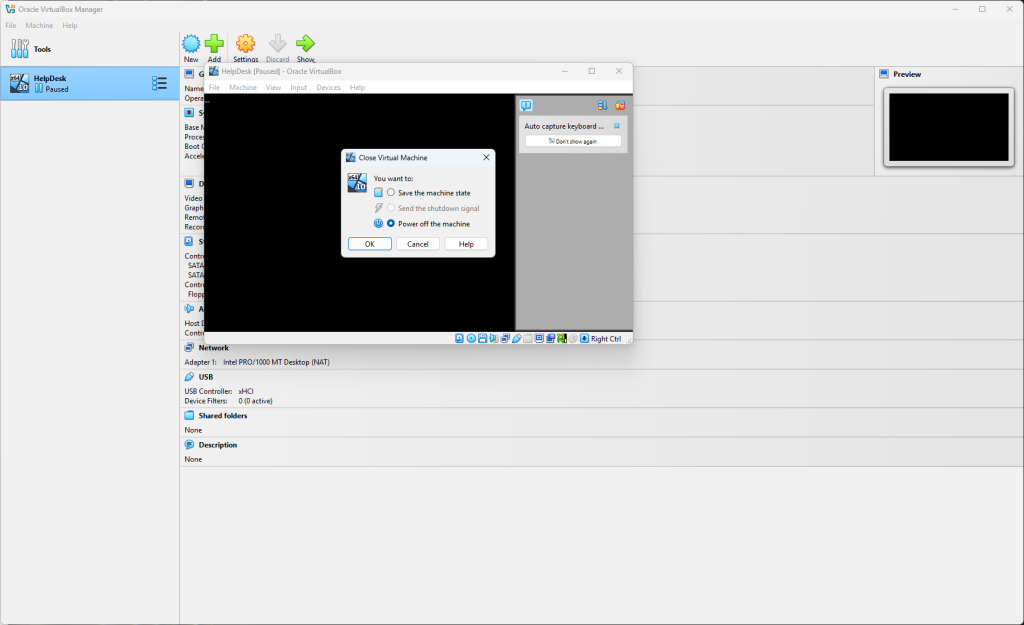This screenshot has height=625, width=1024.
Task: Click the optical disk status bar icon
Action: [471, 339]
